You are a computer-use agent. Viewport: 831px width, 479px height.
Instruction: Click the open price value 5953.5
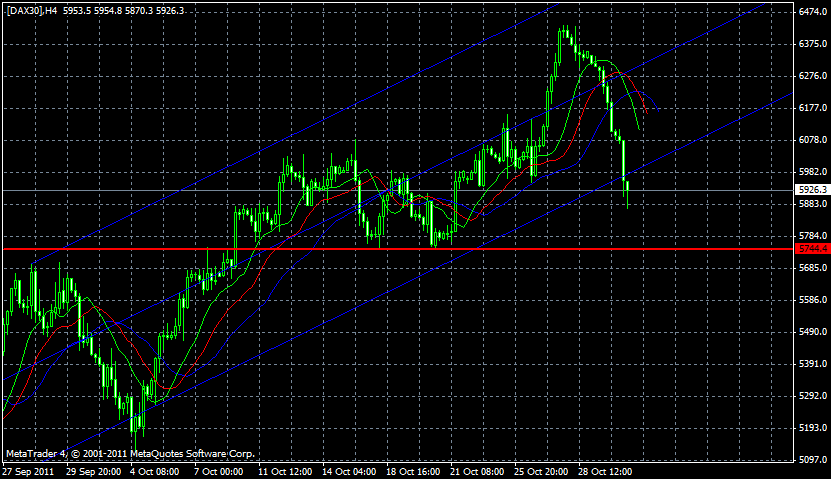pyautogui.click(x=77, y=11)
